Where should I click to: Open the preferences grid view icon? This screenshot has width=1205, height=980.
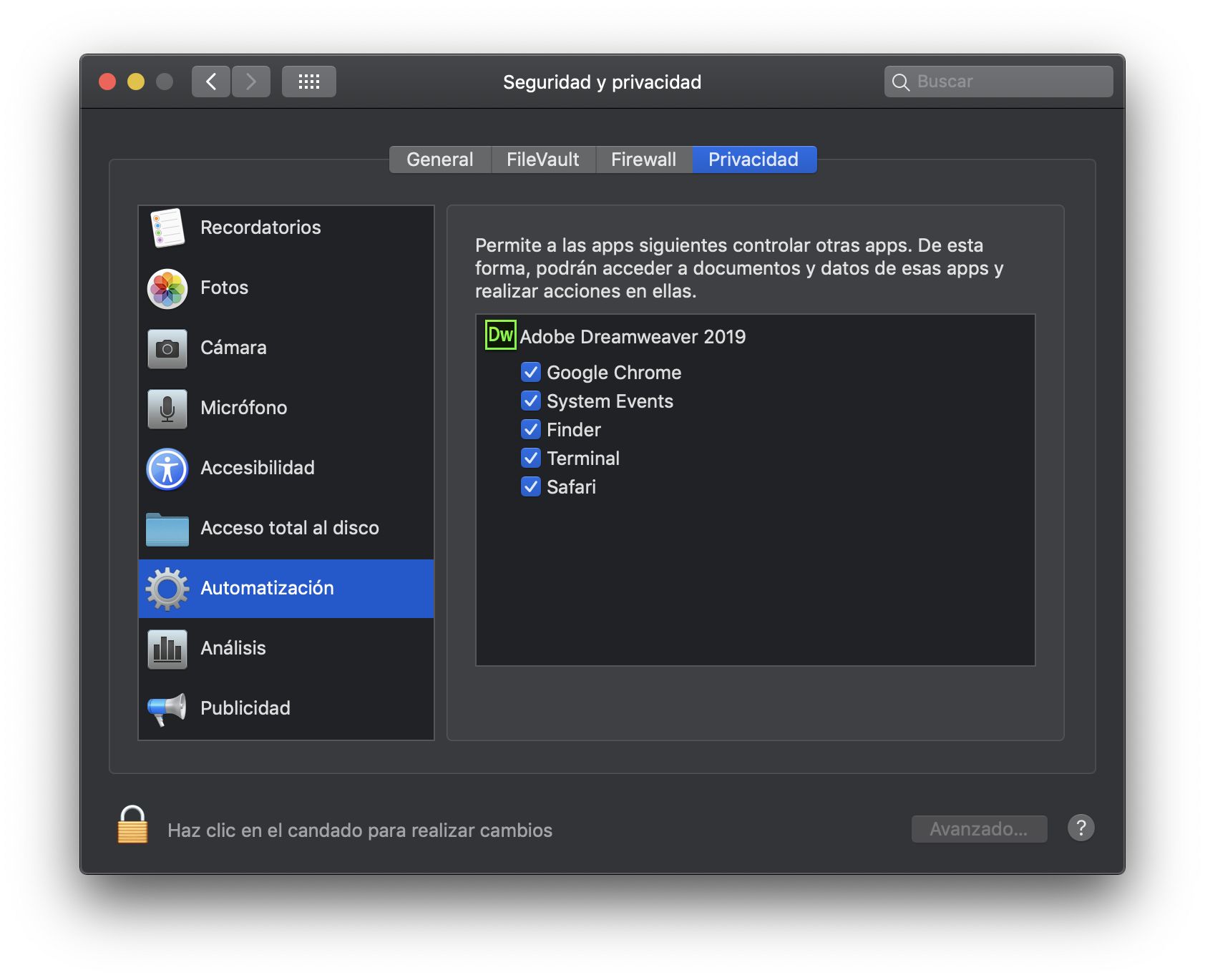(x=309, y=81)
